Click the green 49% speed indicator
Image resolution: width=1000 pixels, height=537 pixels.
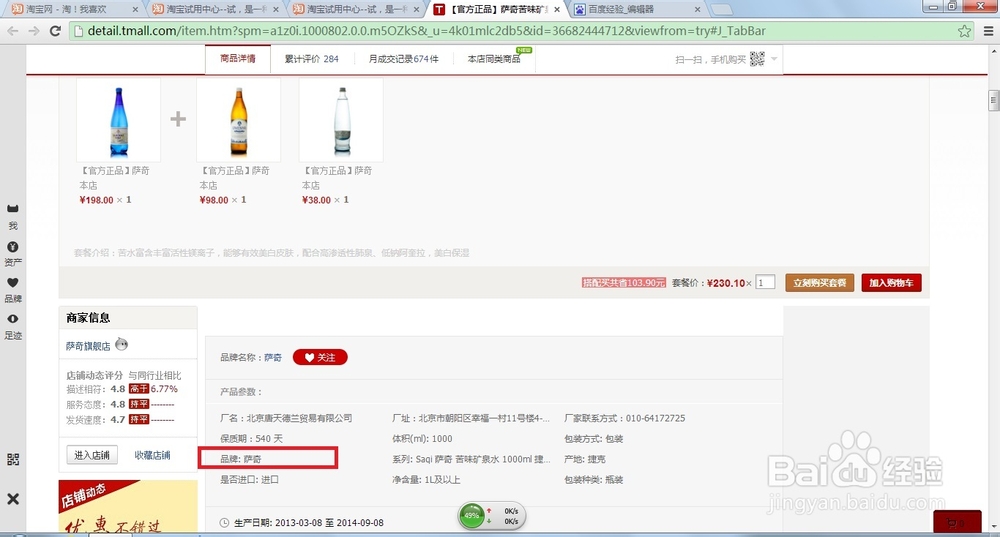click(x=472, y=515)
